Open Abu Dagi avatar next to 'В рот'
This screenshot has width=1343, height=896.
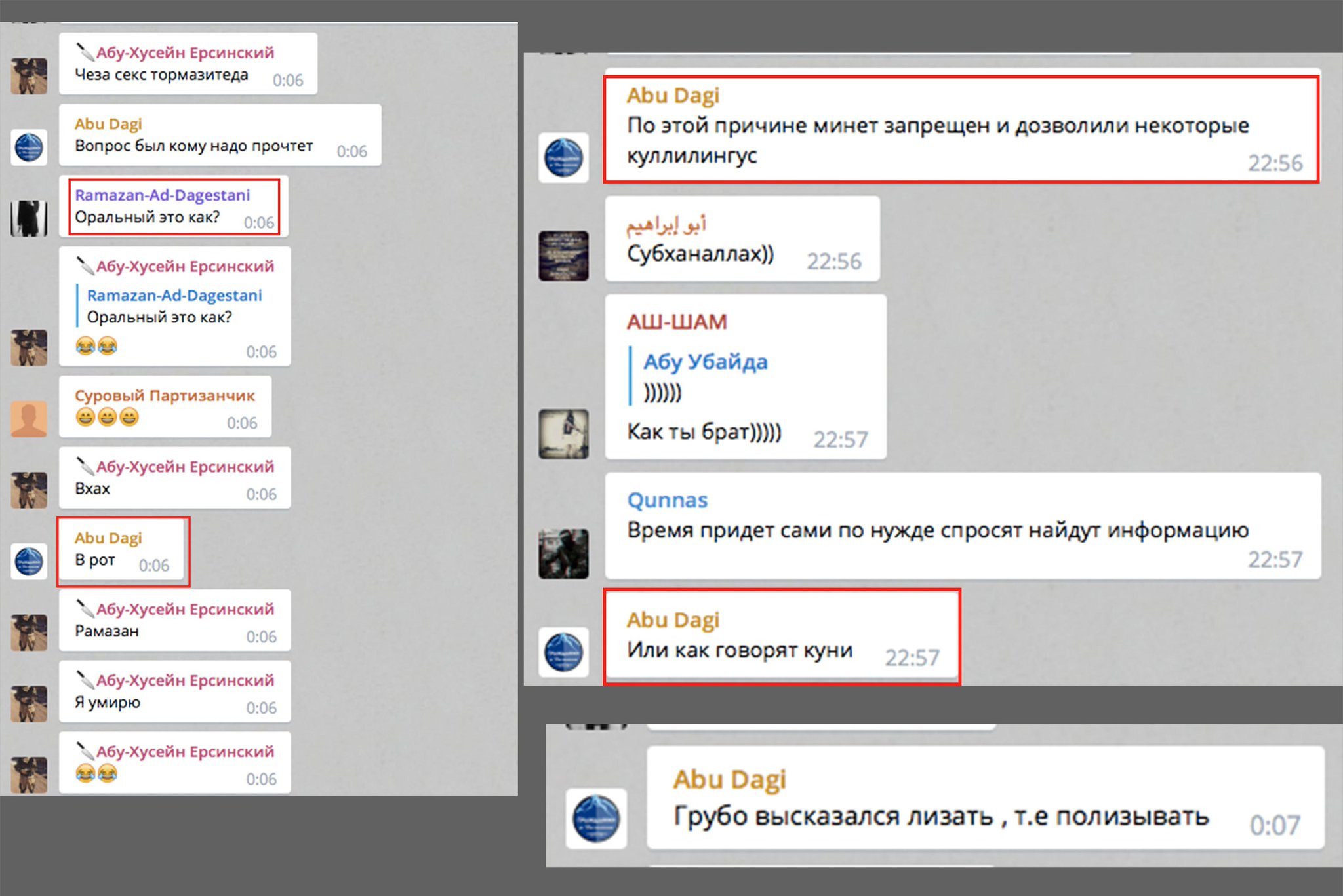coord(29,561)
